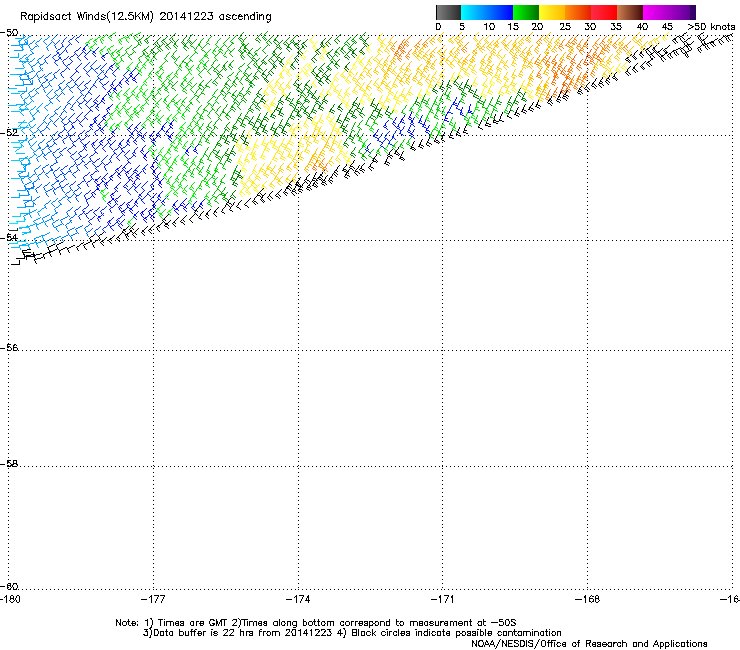Click the -52 latitude axis label
This screenshot has height=650, width=740.
pos(9,133)
